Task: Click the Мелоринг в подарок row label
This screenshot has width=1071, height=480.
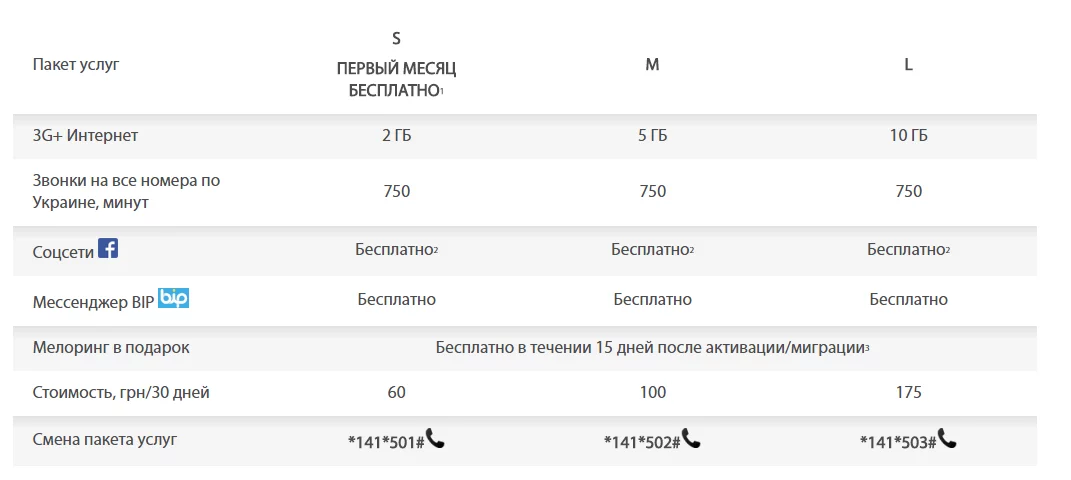Action: (111, 347)
